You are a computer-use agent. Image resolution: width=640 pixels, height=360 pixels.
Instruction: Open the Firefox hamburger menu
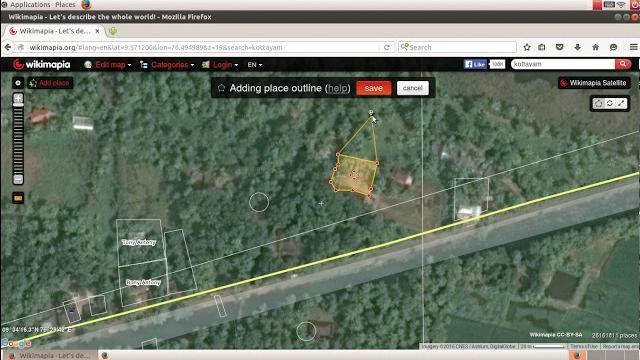click(633, 47)
